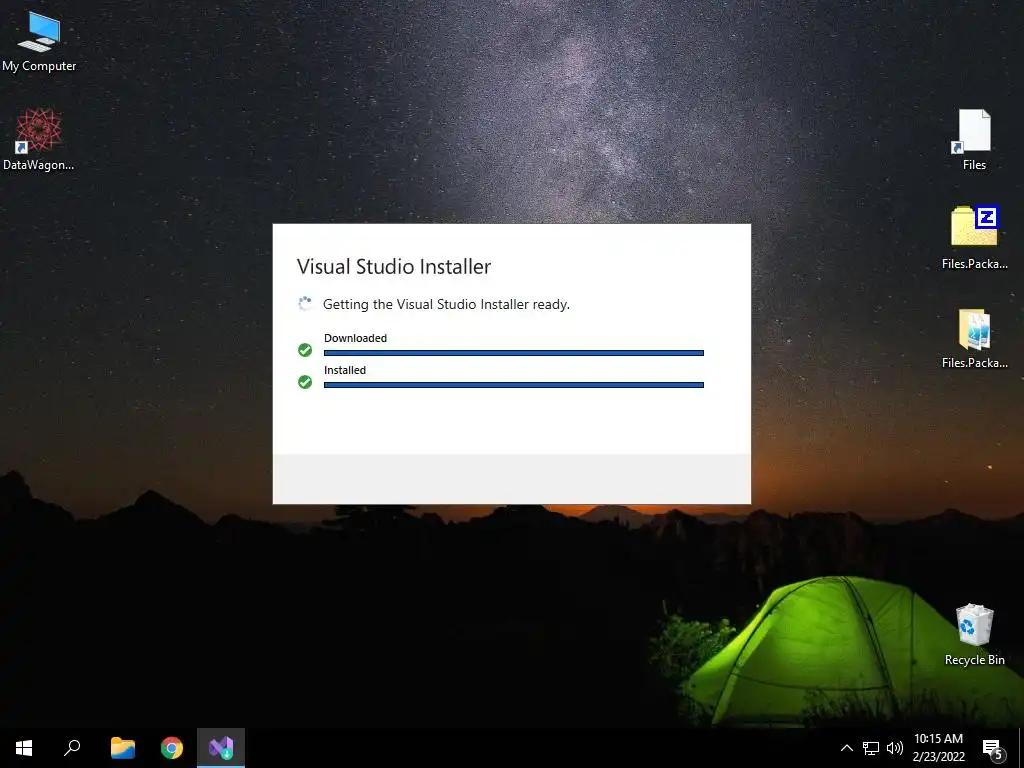Screen dimensions: 1024x768
Task: Open the My Computer desktop icon
Action: (x=39, y=42)
